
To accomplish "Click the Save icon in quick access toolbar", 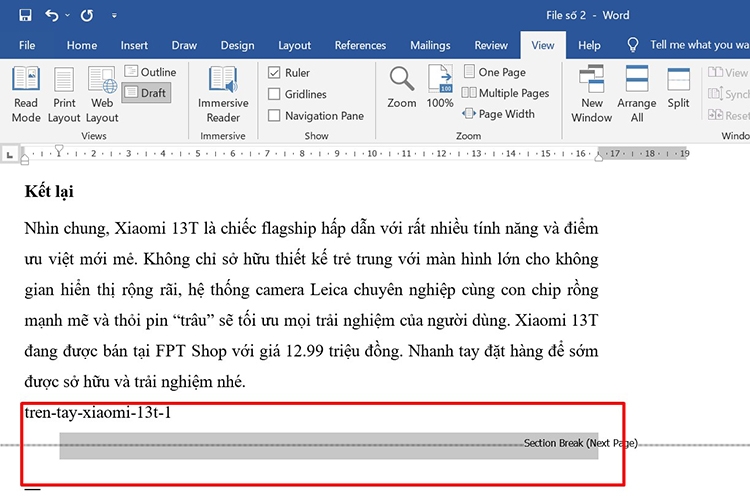I will click(25, 15).
